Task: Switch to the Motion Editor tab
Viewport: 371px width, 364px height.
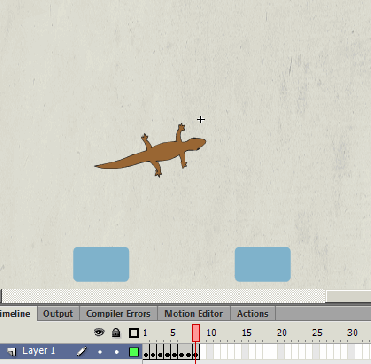Action: [x=194, y=314]
